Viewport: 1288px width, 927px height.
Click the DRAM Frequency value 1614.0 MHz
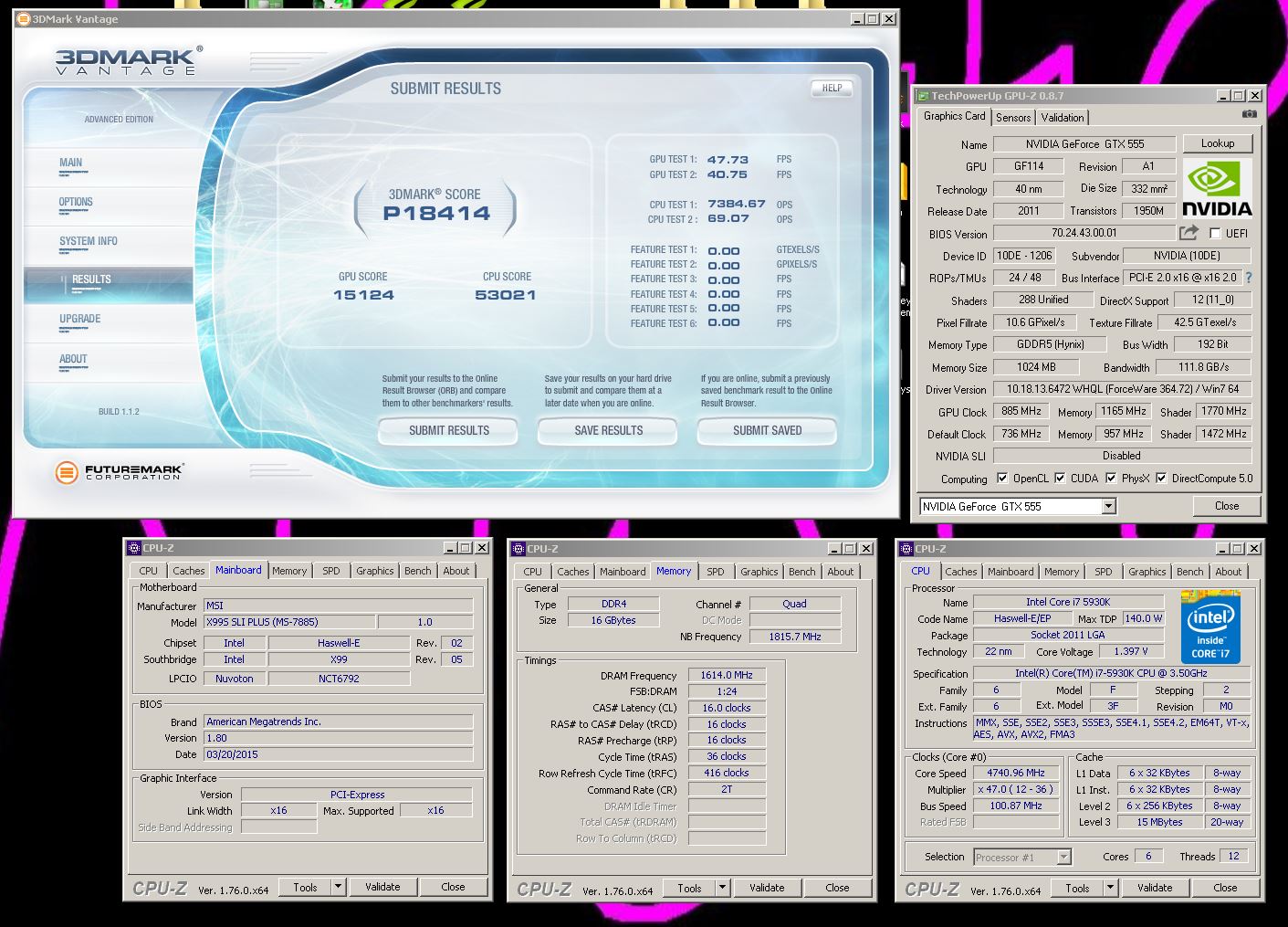coord(727,675)
